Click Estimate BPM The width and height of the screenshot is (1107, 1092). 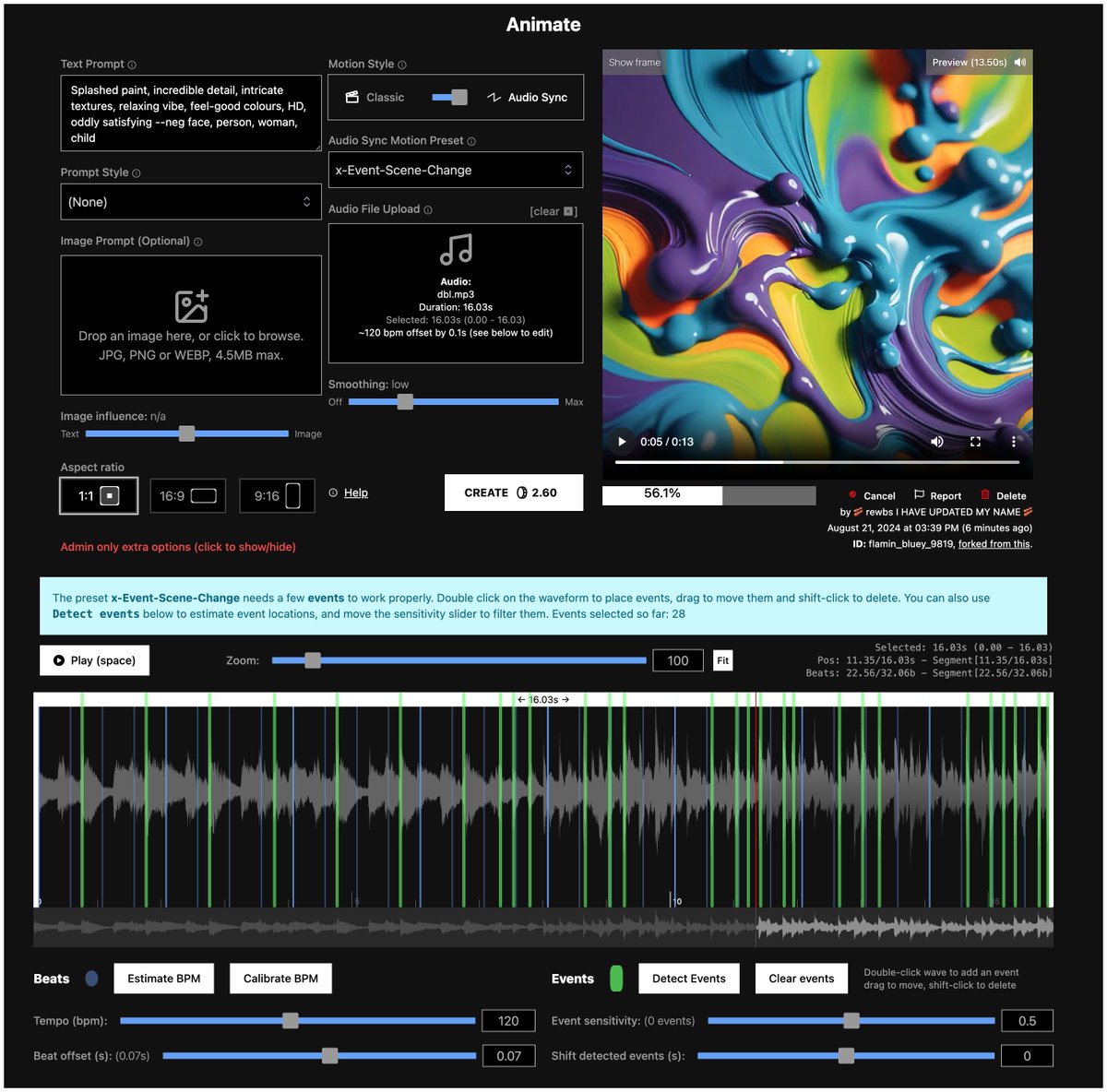coord(164,979)
